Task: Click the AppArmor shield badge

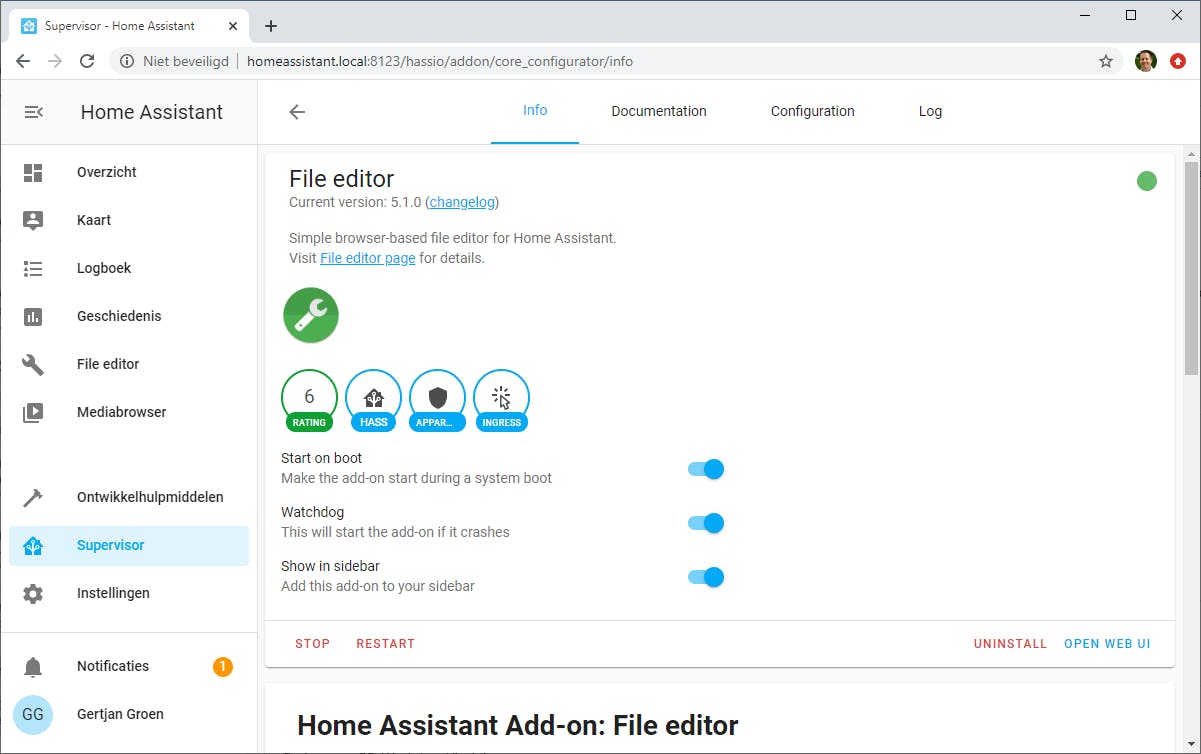Action: tap(437, 401)
